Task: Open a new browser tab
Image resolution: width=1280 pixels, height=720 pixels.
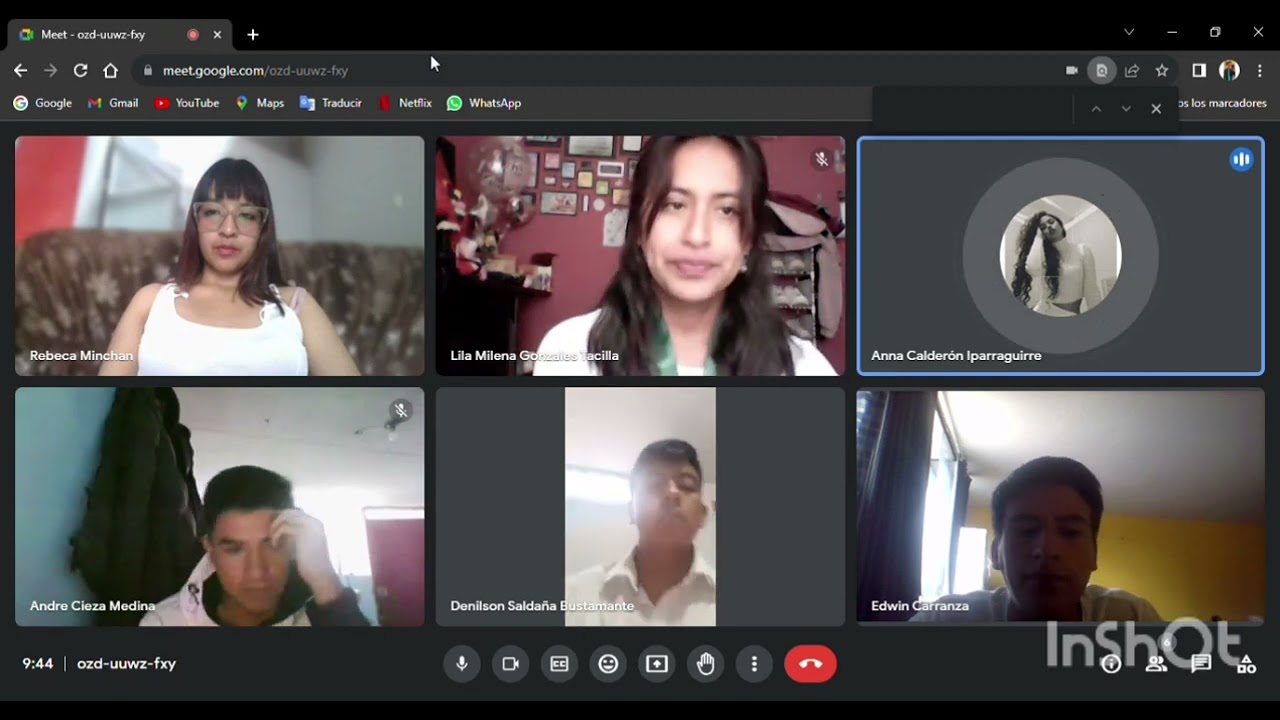Action: [253, 34]
